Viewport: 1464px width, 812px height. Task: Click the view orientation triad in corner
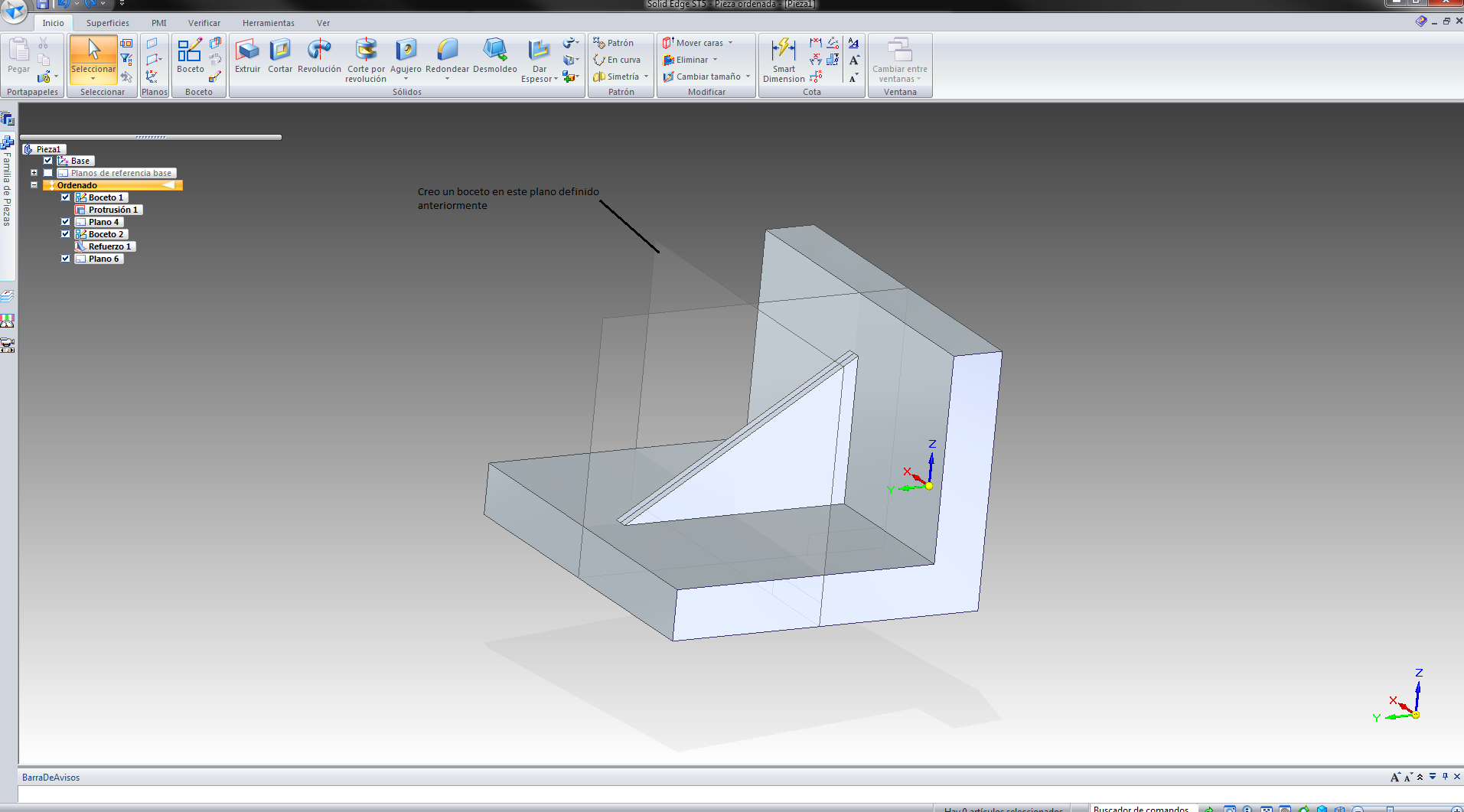(1400, 696)
